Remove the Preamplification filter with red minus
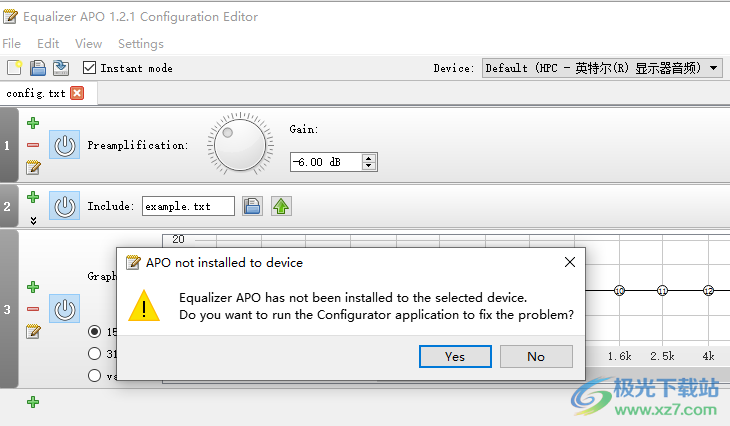Screen dimensions: 730x426 pos(33,145)
